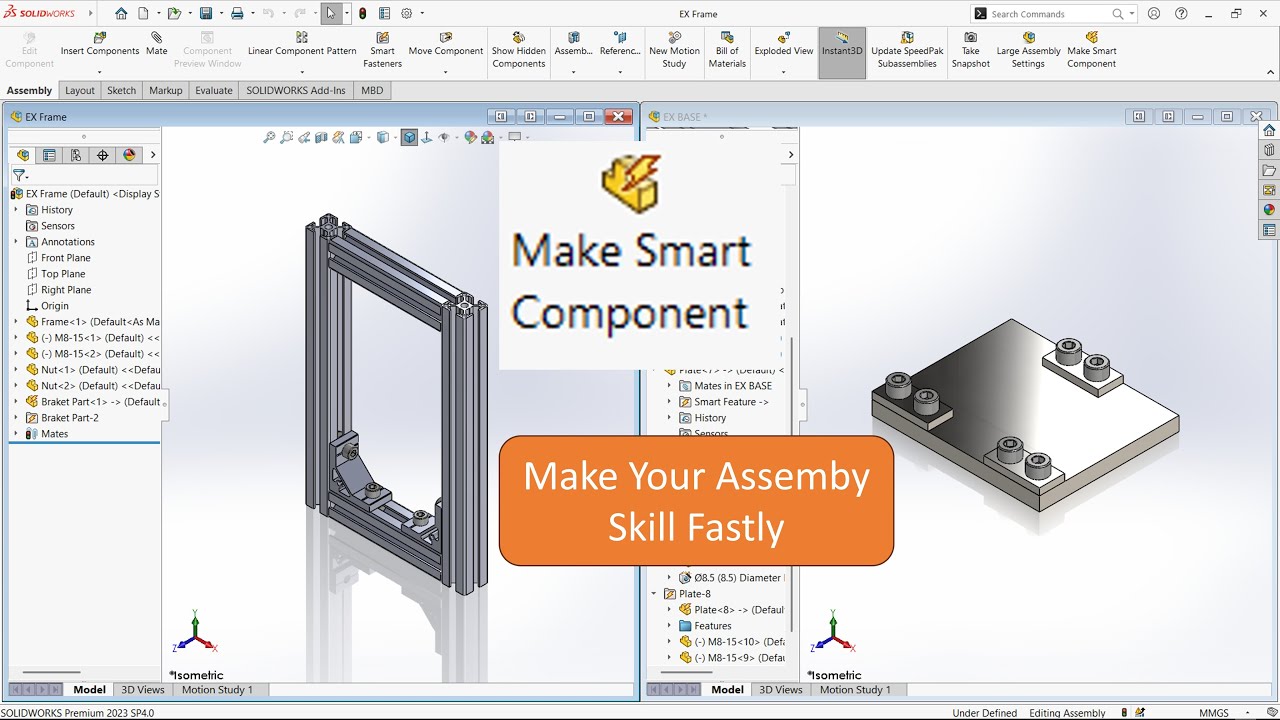Open Linear Component Pattern tool
The image size is (1280, 720).
(x=302, y=45)
